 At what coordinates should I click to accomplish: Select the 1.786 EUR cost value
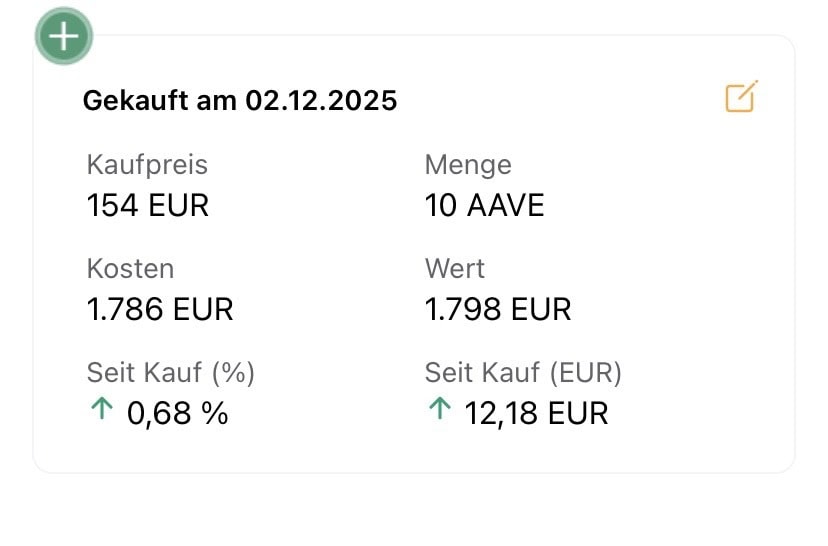coord(160,309)
